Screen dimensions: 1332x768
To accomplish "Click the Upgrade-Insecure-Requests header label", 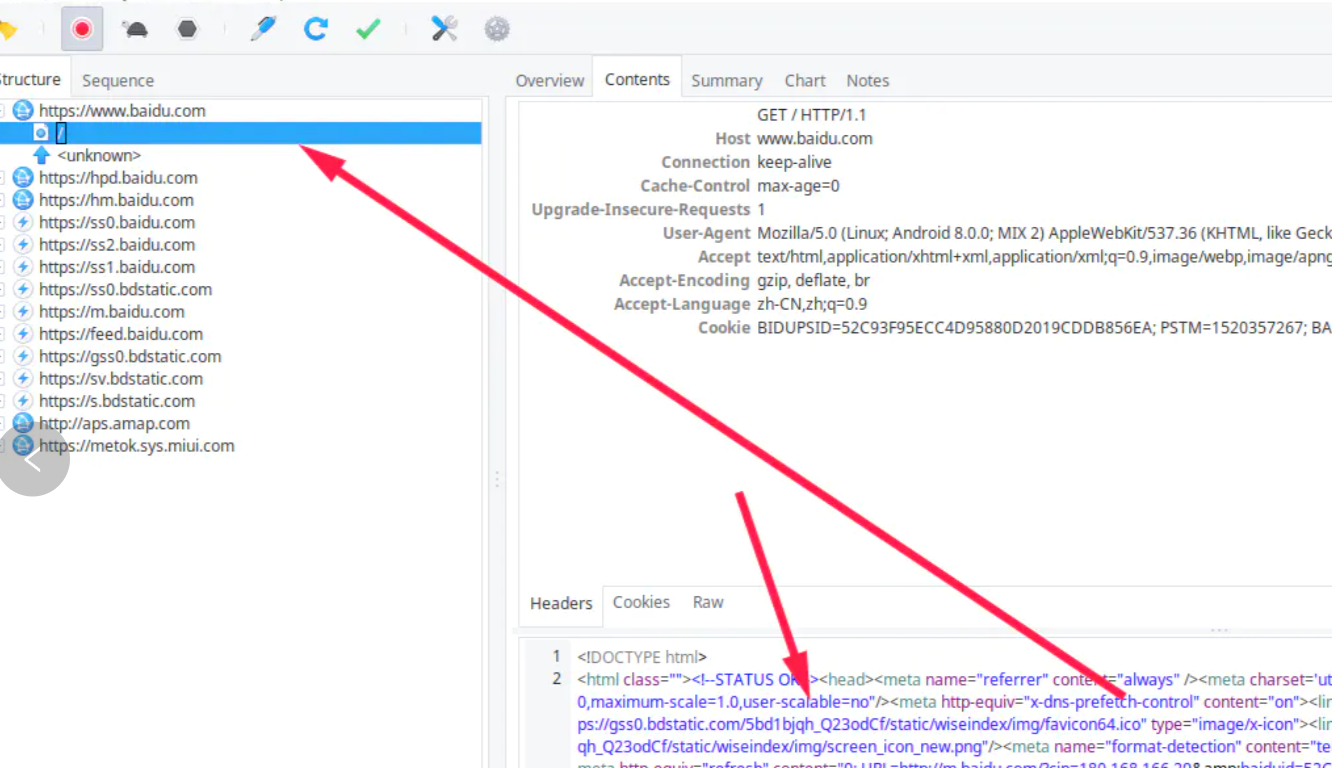I will tap(640, 209).
